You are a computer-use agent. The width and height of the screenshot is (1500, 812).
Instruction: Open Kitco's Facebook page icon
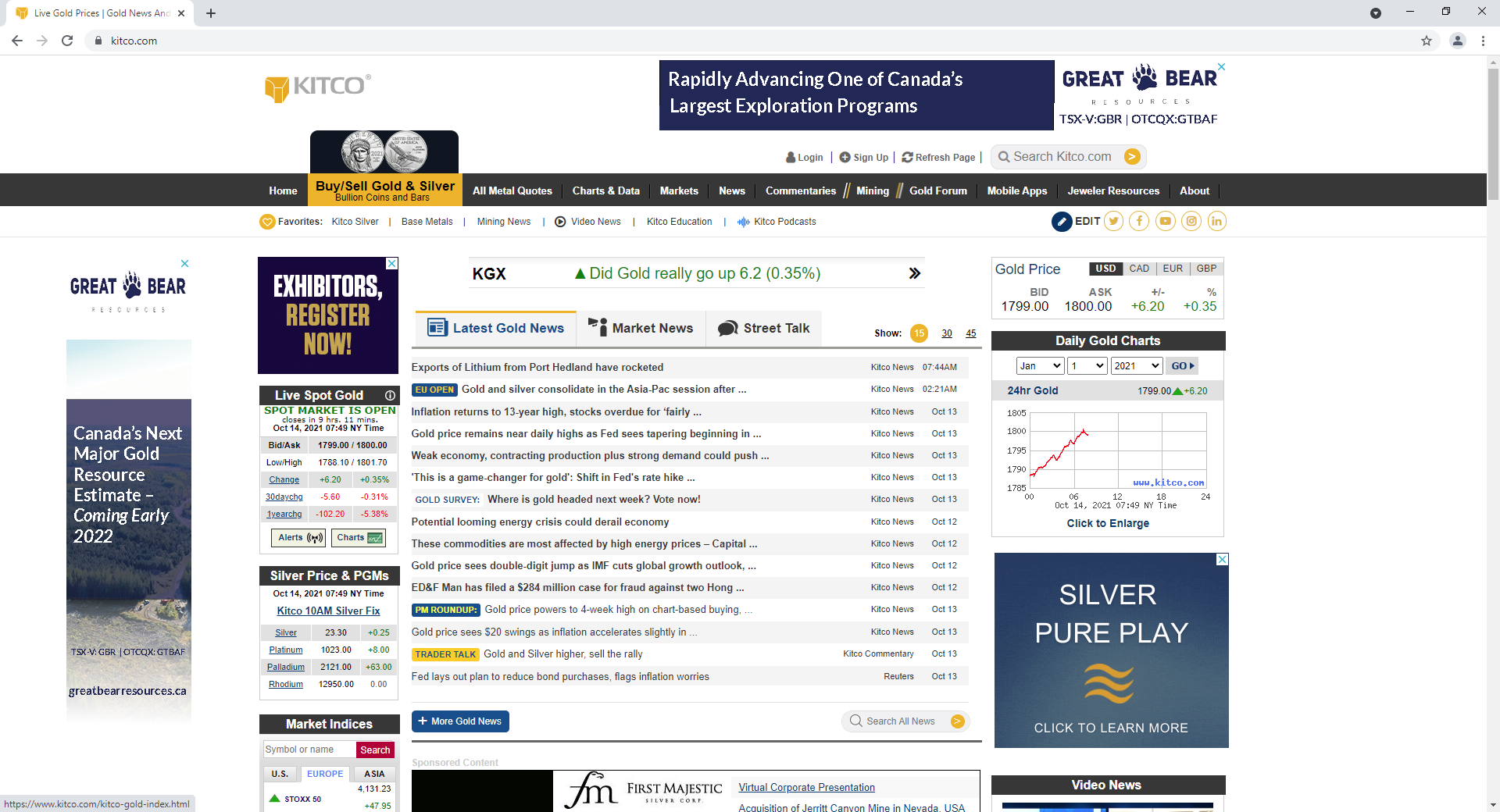tap(1140, 222)
